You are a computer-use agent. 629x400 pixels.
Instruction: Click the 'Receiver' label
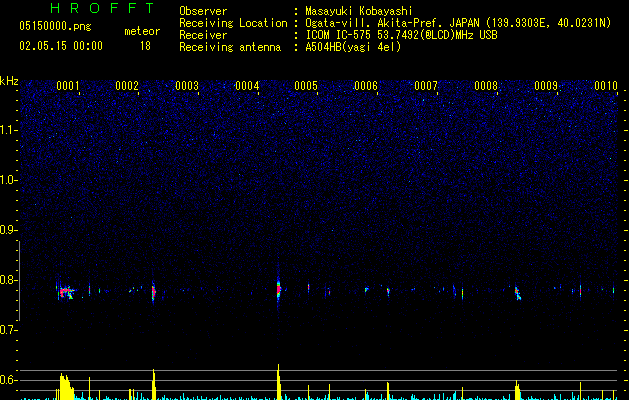[x=203, y=35]
